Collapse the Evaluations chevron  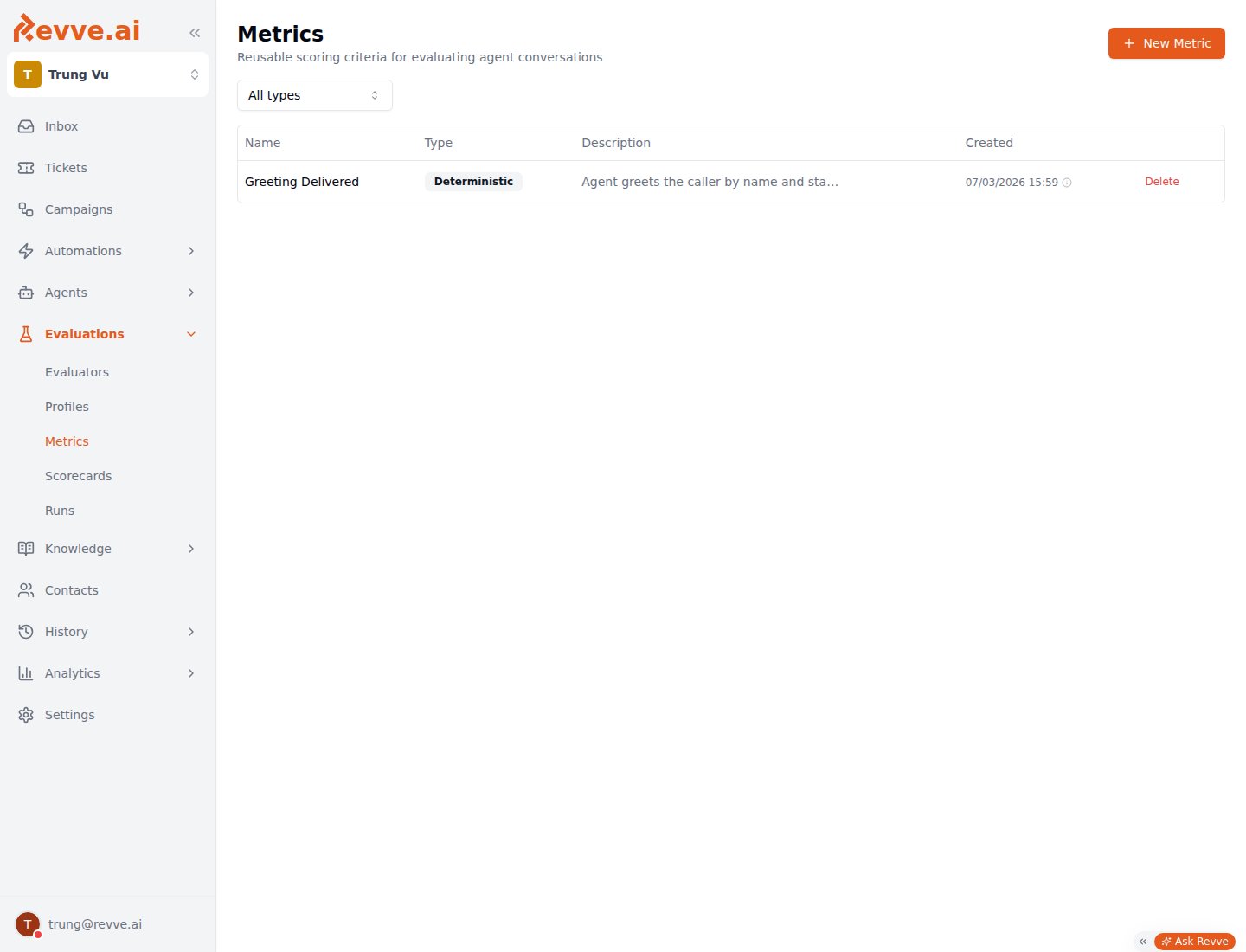pyautogui.click(x=191, y=334)
